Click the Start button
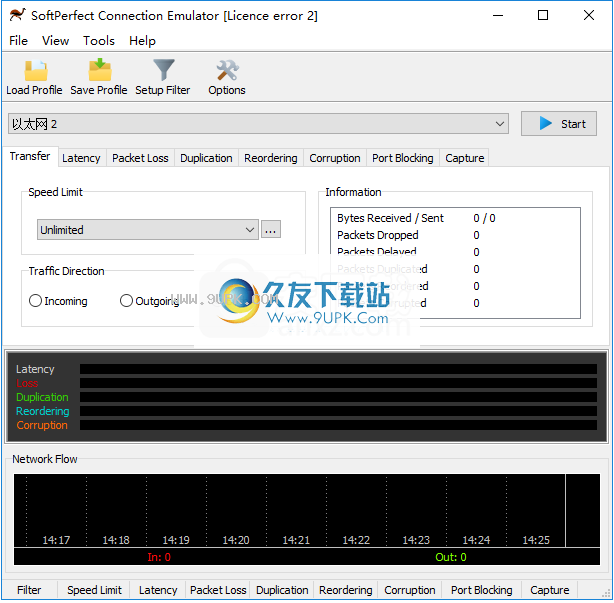The image size is (614, 603). coord(559,124)
